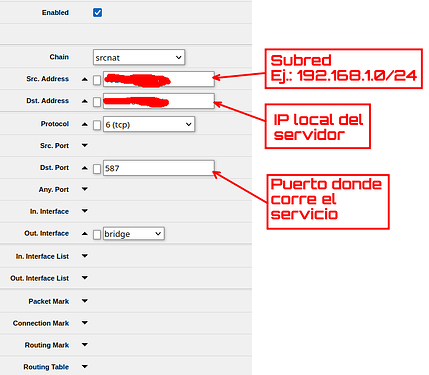
Task: Expand the Out. Interface List field
Action: pos(85,278)
